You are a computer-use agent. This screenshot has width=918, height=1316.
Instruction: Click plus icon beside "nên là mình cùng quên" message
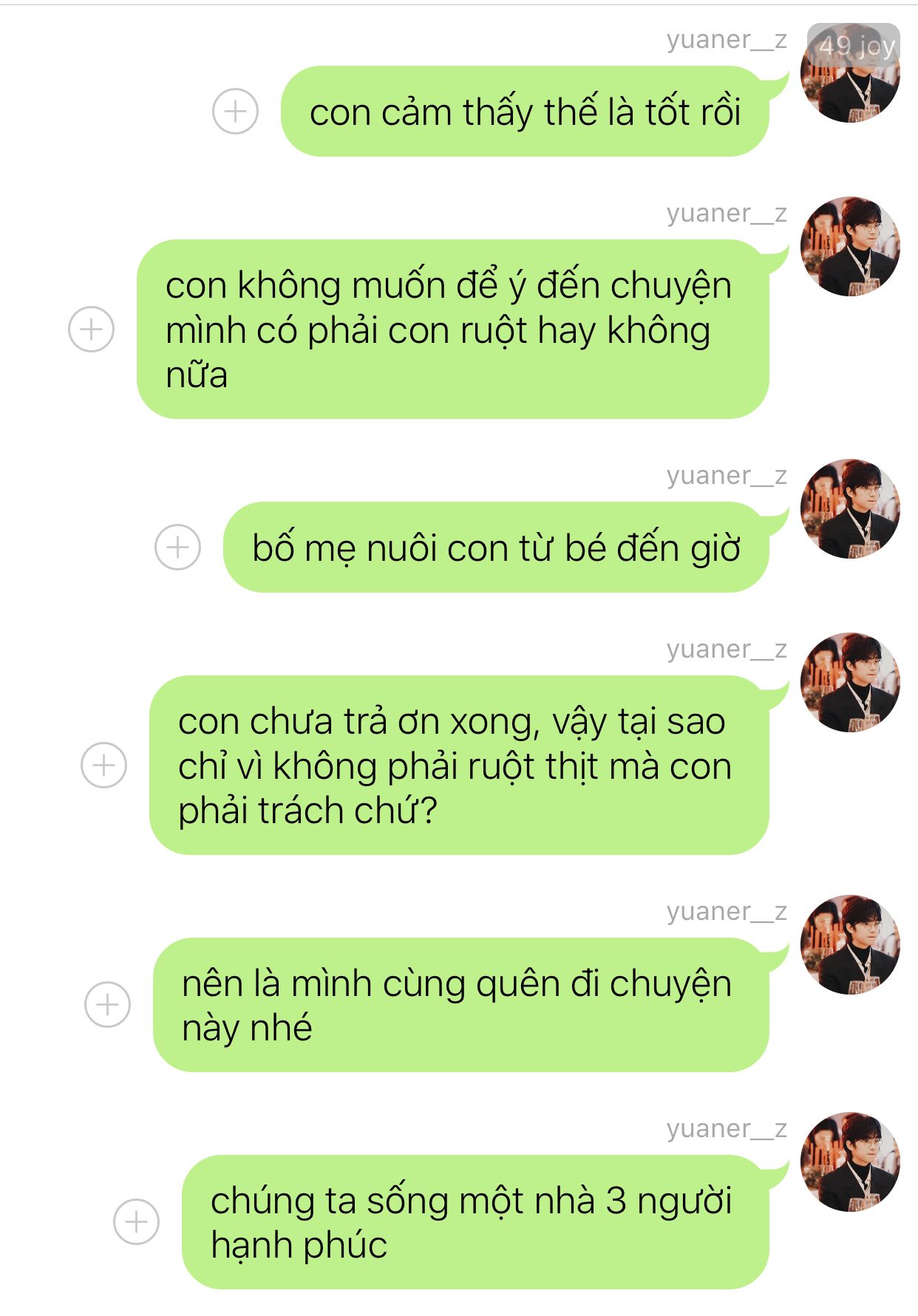(x=107, y=1005)
